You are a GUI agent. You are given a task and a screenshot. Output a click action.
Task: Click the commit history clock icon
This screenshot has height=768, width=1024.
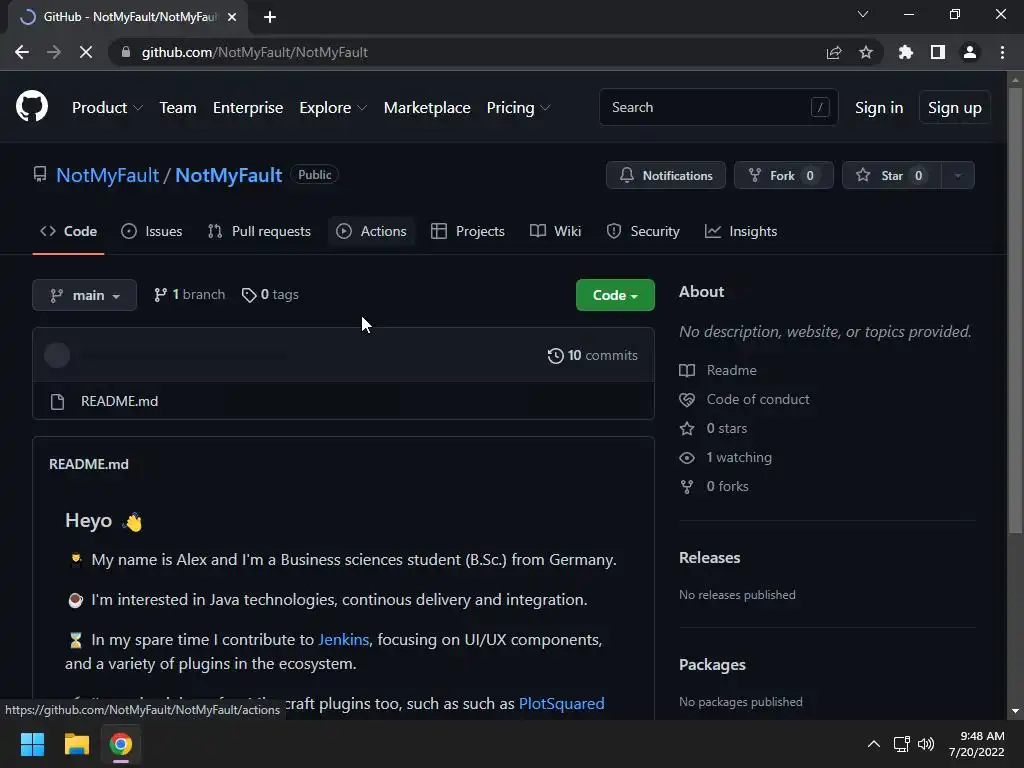pyautogui.click(x=556, y=355)
